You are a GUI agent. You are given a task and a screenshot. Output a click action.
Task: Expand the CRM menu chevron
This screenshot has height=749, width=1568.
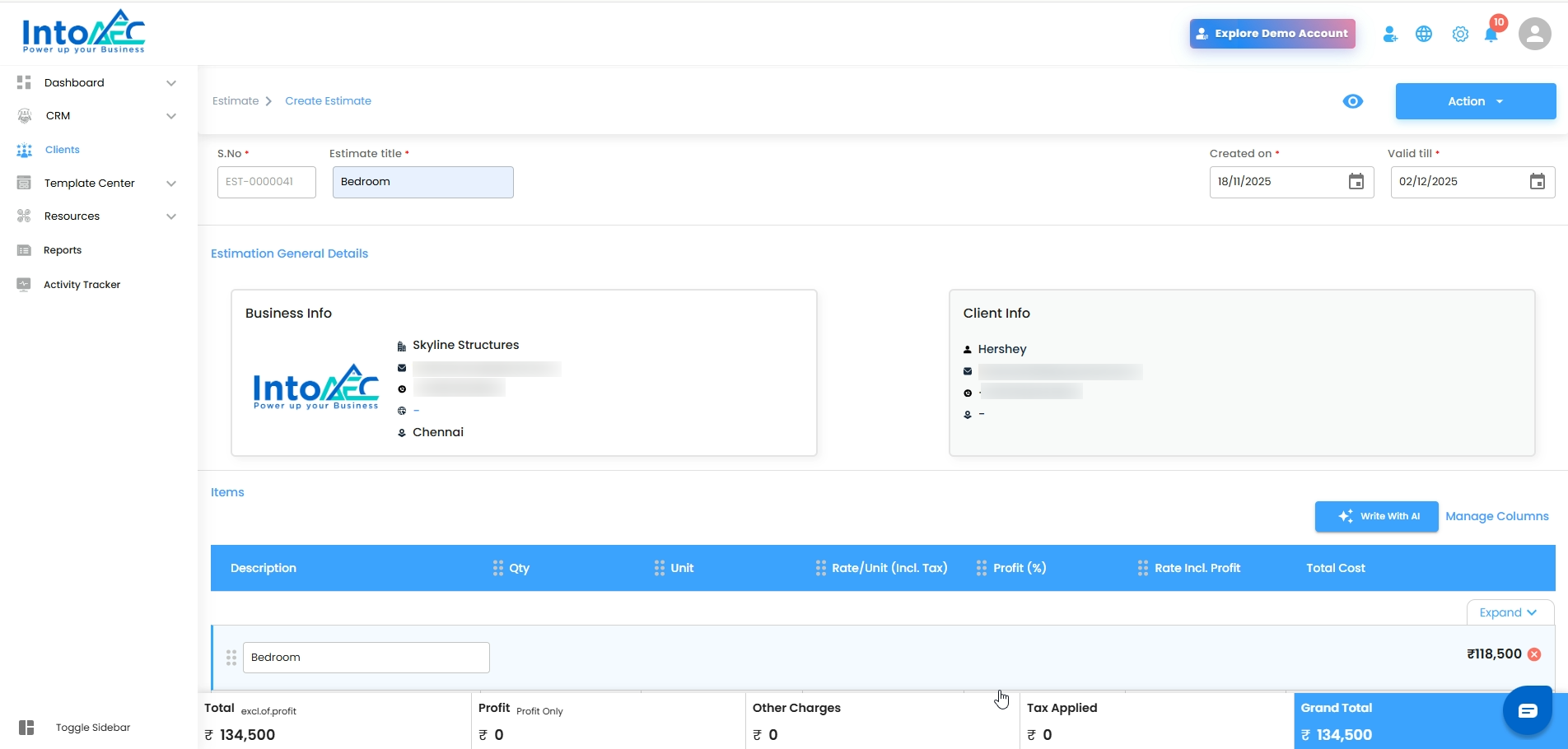[x=171, y=116]
